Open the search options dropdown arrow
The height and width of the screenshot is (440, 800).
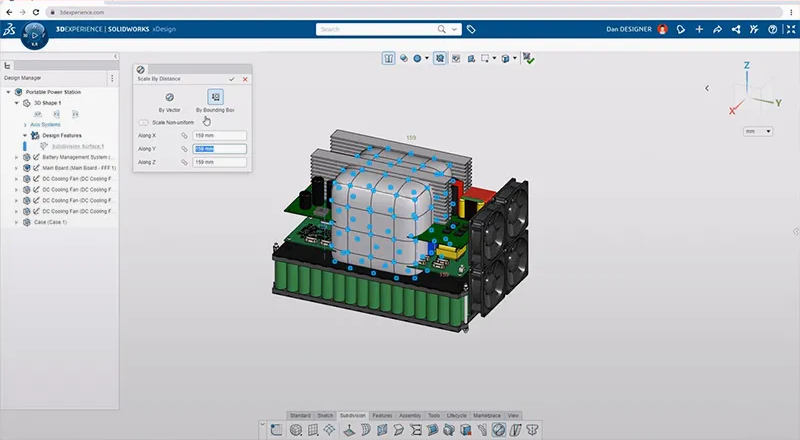point(455,30)
